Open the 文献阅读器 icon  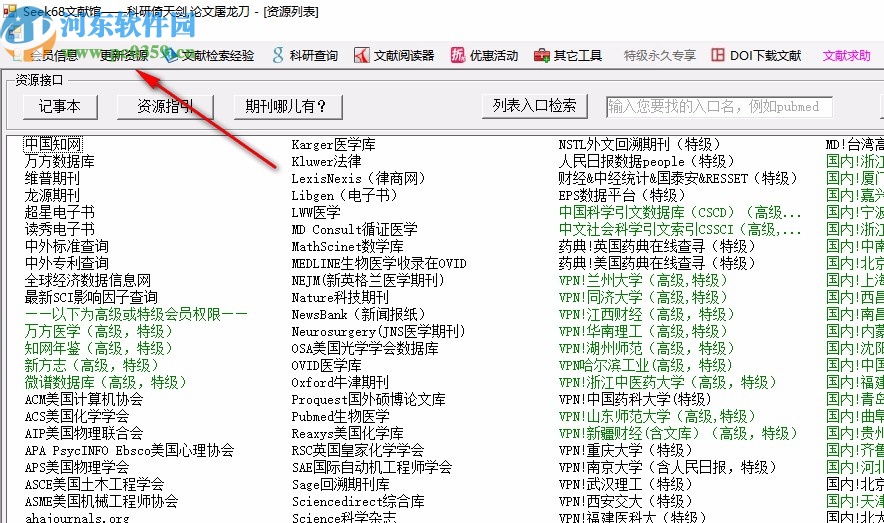(x=361, y=55)
